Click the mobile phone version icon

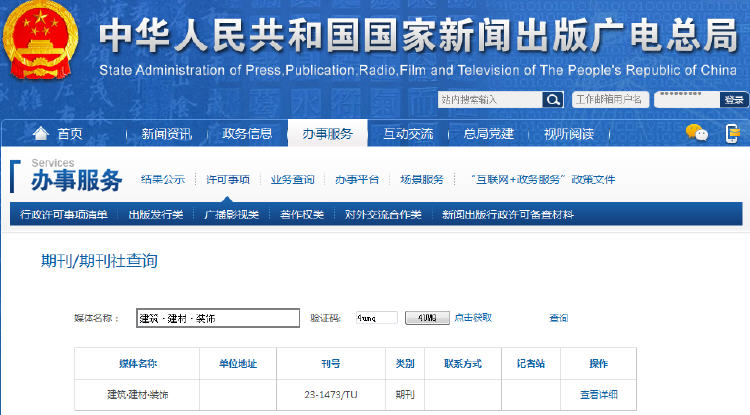733,133
